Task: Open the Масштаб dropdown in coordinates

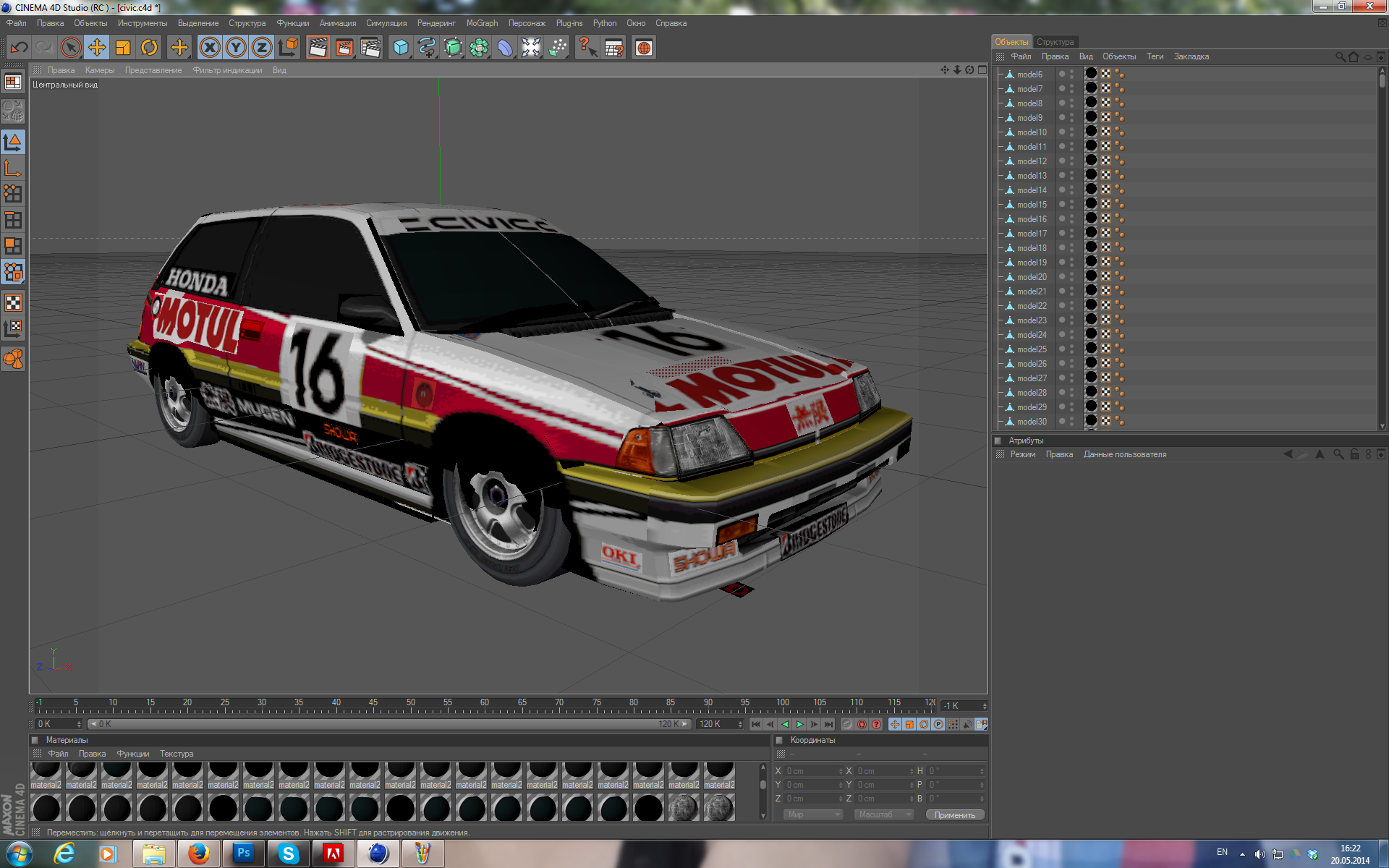Action: coord(884,814)
